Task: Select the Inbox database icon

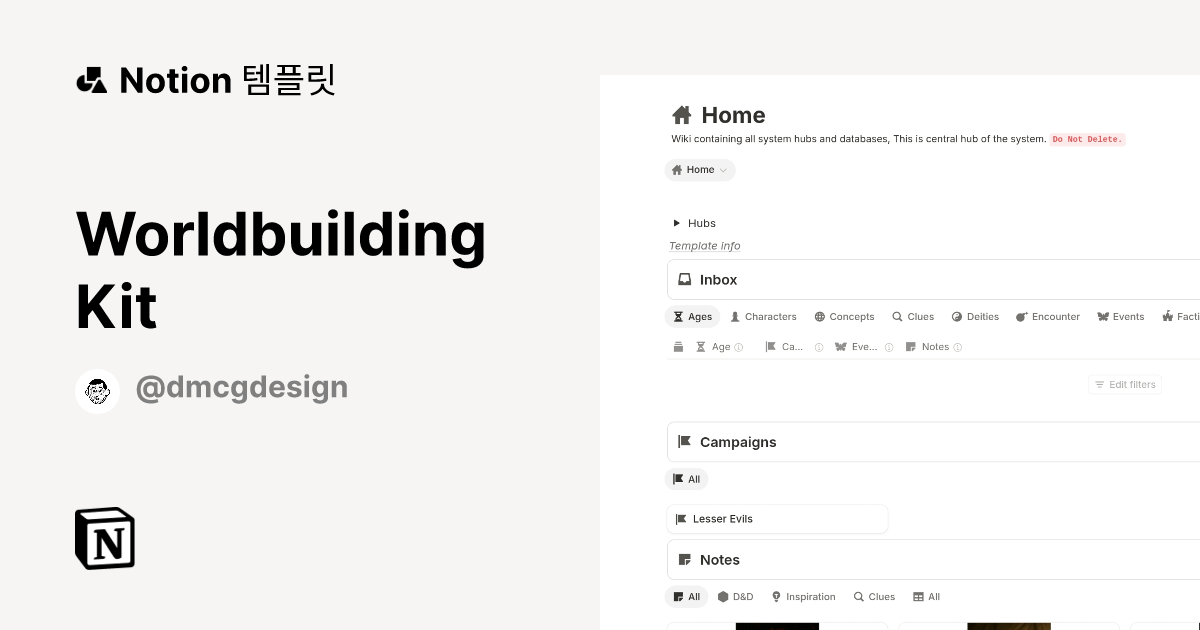Action: tap(685, 279)
